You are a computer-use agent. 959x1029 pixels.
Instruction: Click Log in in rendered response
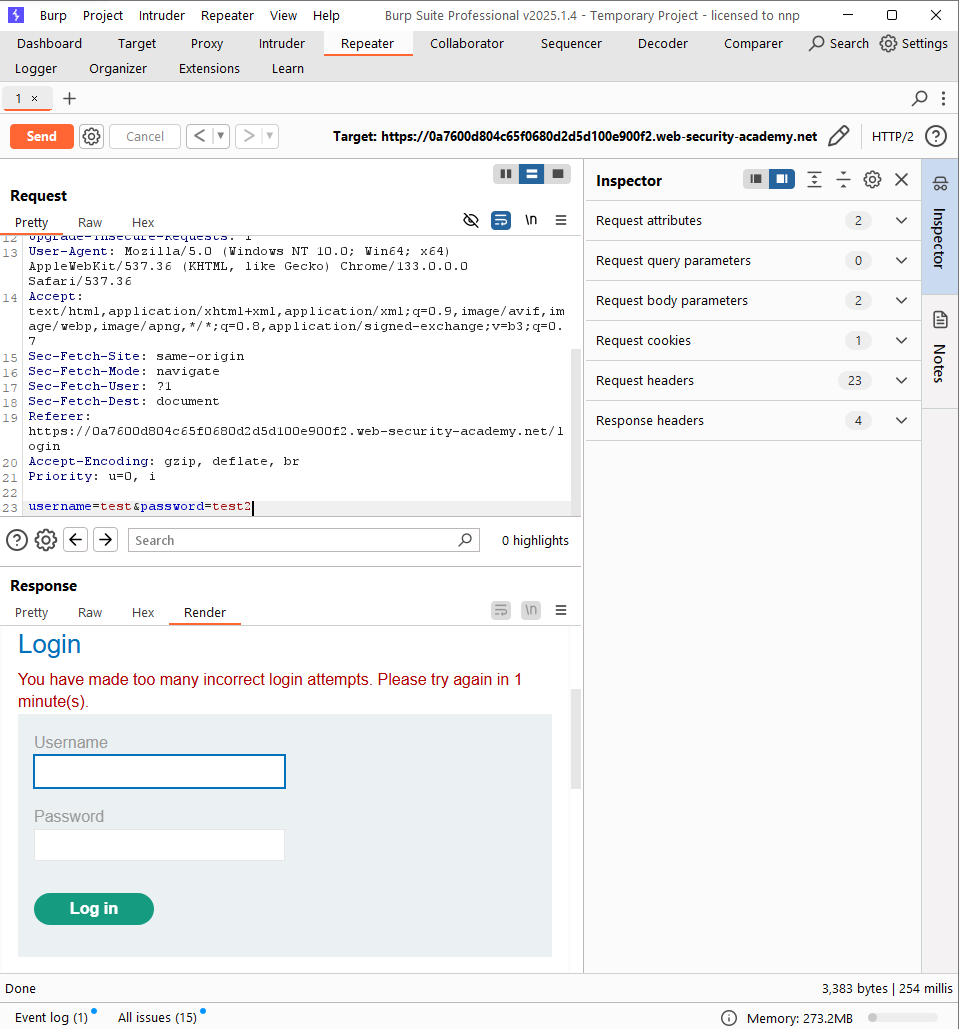[x=94, y=908]
